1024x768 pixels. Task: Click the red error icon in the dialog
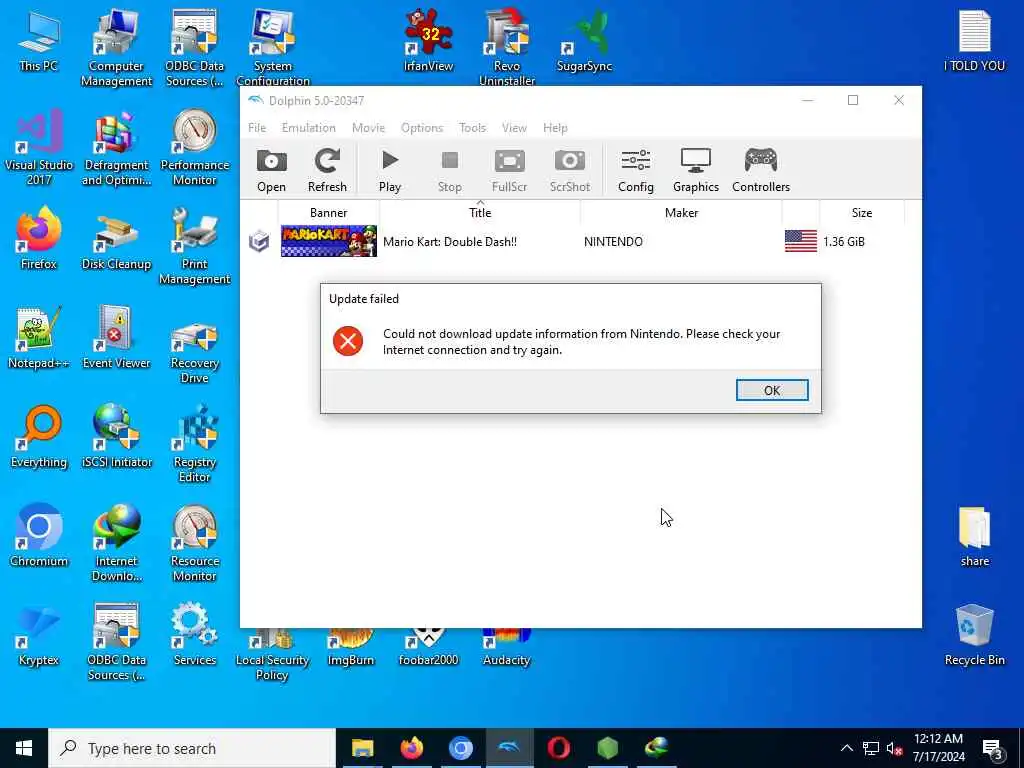click(x=348, y=341)
